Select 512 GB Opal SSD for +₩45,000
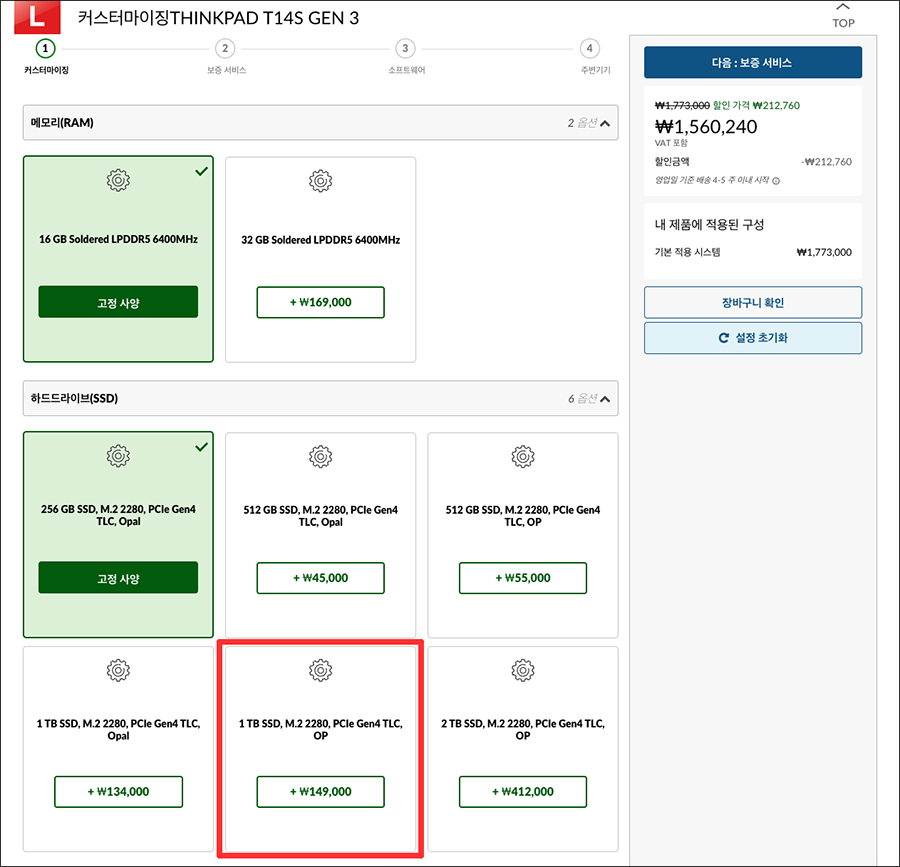The width and height of the screenshot is (900, 867). pos(320,578)
